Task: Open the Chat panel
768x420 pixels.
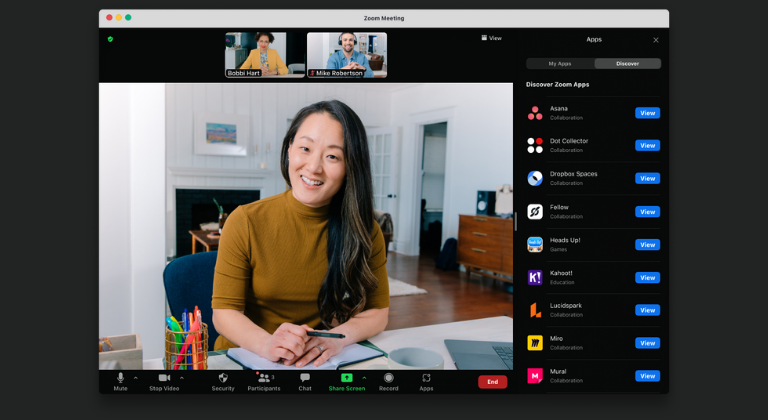Action: coord(305,379)
